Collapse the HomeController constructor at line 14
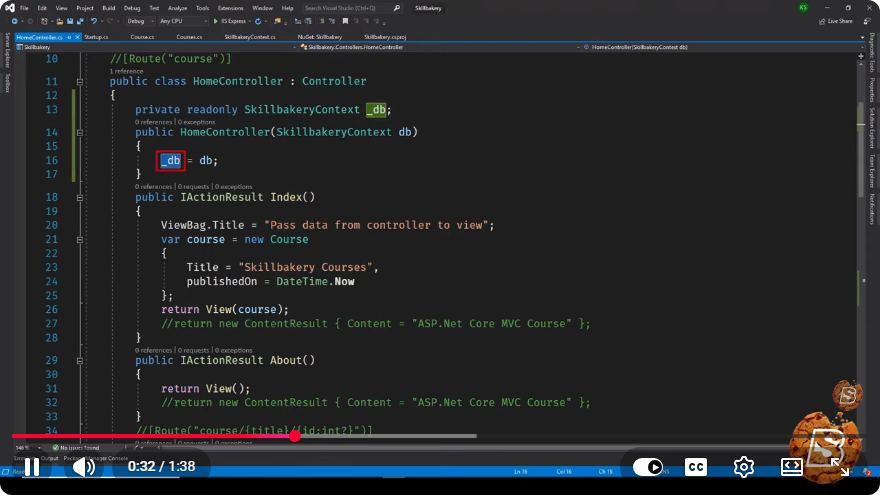The image size is (880, 495). click(x=80, y=132)
